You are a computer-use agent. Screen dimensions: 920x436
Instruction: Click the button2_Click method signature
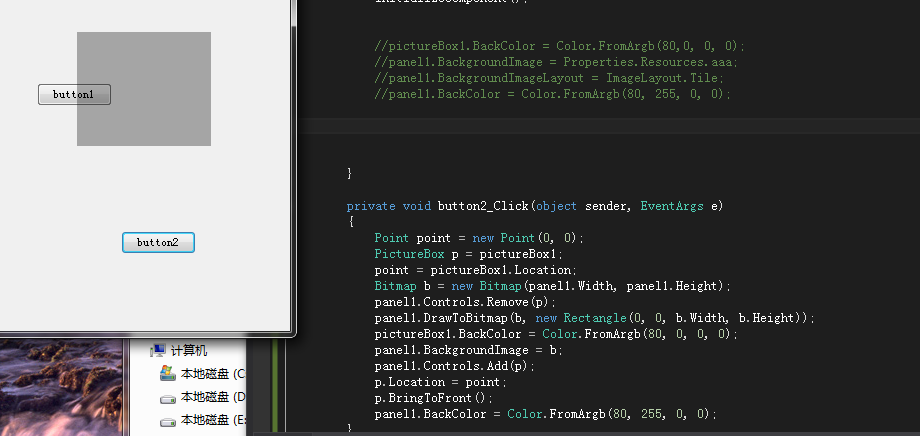click(x=535, y=206)
